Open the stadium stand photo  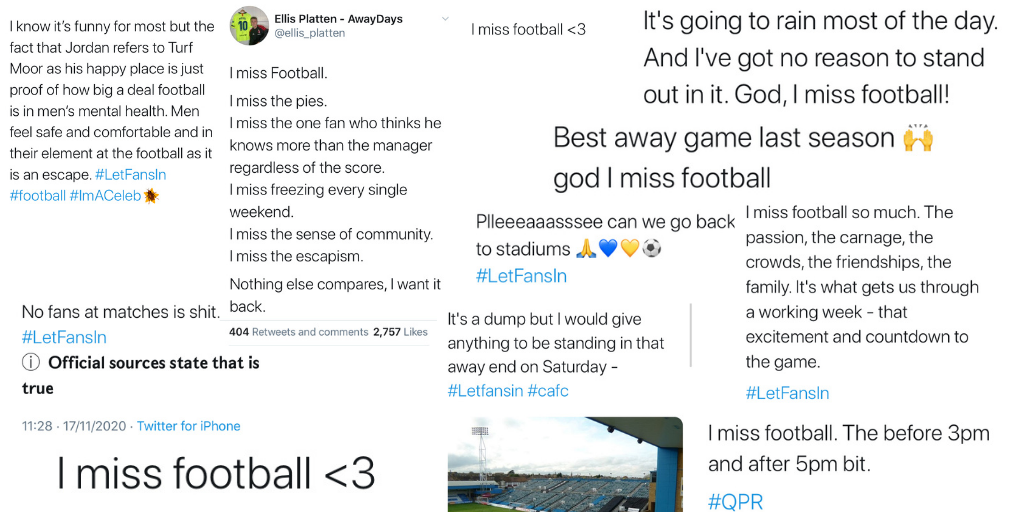tap(565, 465)
